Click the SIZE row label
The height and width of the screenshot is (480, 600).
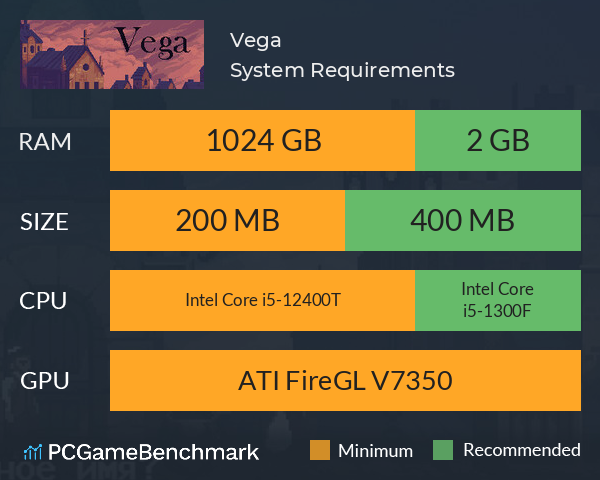44,222
